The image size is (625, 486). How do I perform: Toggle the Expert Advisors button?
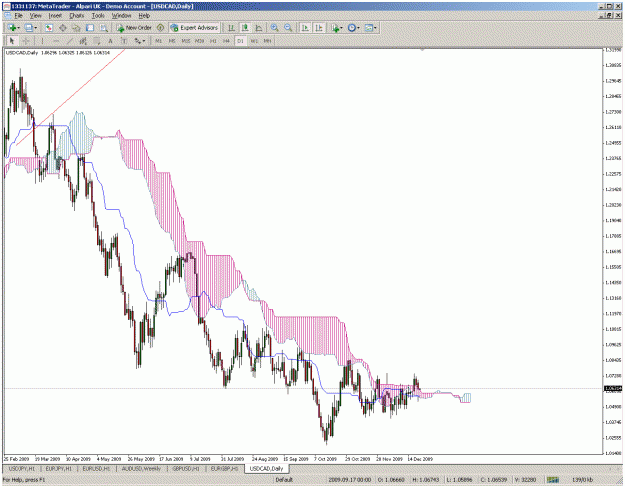pos(194,28)
